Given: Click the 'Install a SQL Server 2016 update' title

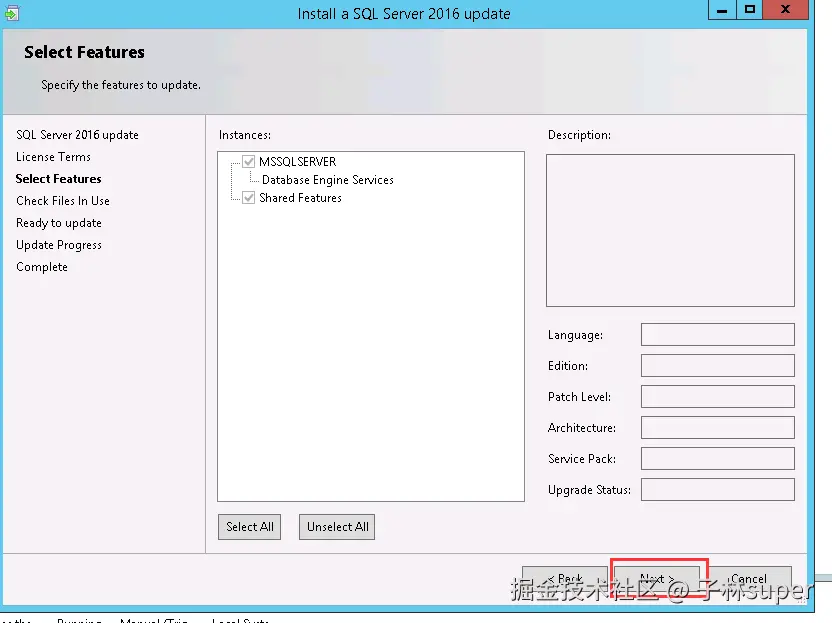Looking at the screenshot, I should coord(404,14).
